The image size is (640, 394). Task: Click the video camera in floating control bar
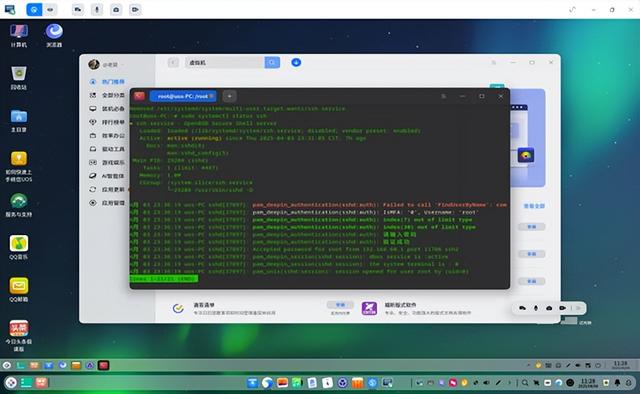click(x=562, y=308)
